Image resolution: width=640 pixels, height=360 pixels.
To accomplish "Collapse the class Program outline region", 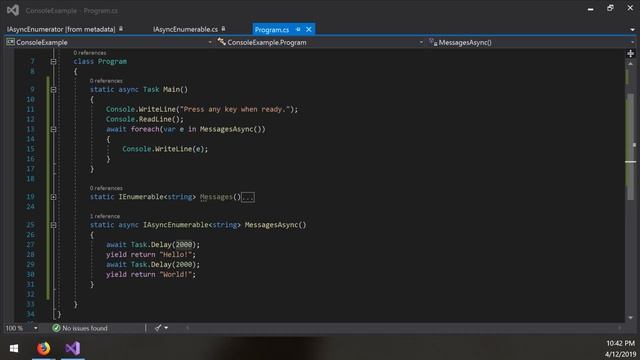I will 53,62.
